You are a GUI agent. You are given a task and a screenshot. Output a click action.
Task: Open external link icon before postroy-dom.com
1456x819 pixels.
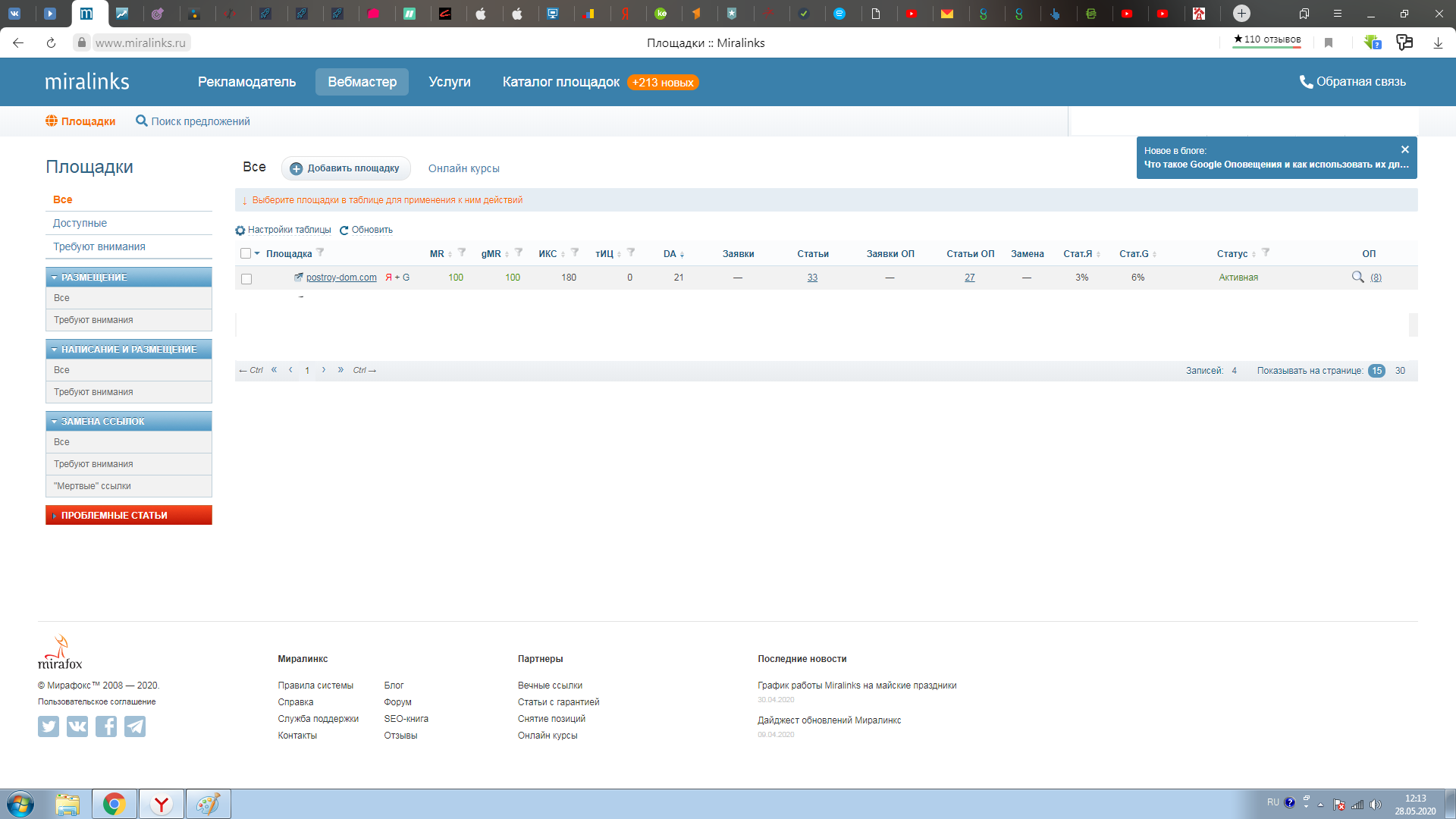click(299, 277)
